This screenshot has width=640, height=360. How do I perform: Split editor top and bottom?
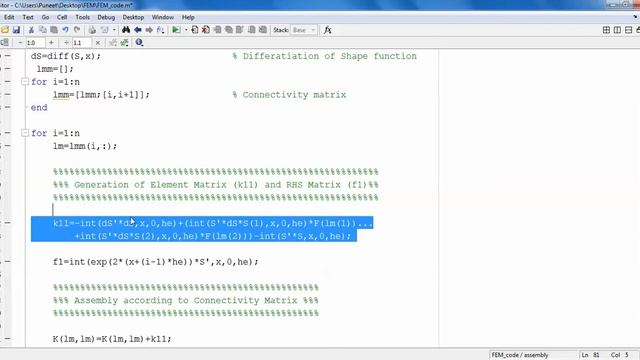click(628, 30)
